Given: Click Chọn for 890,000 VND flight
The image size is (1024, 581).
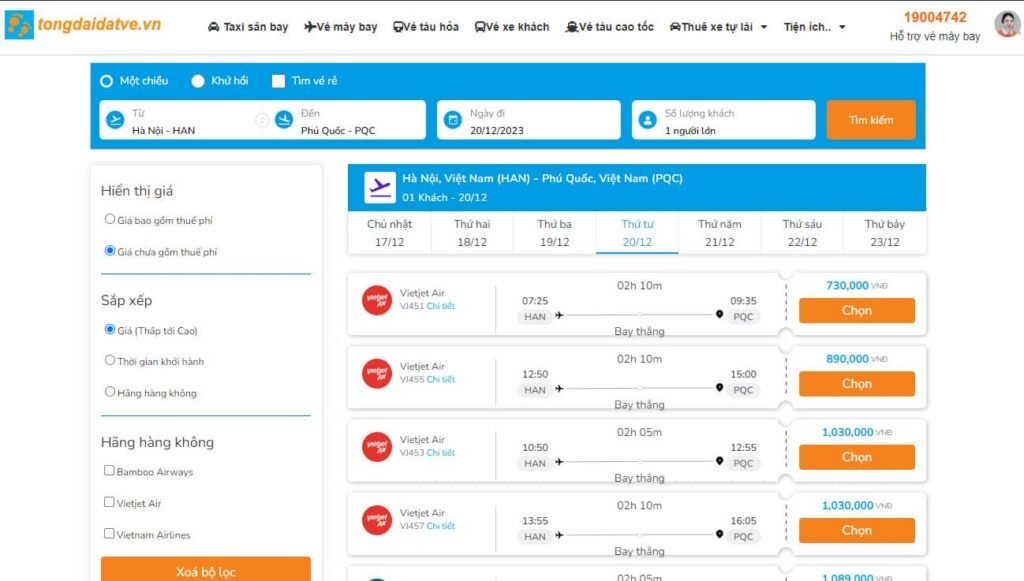Looking at the screenshot, I should click(x=857, y=384).
